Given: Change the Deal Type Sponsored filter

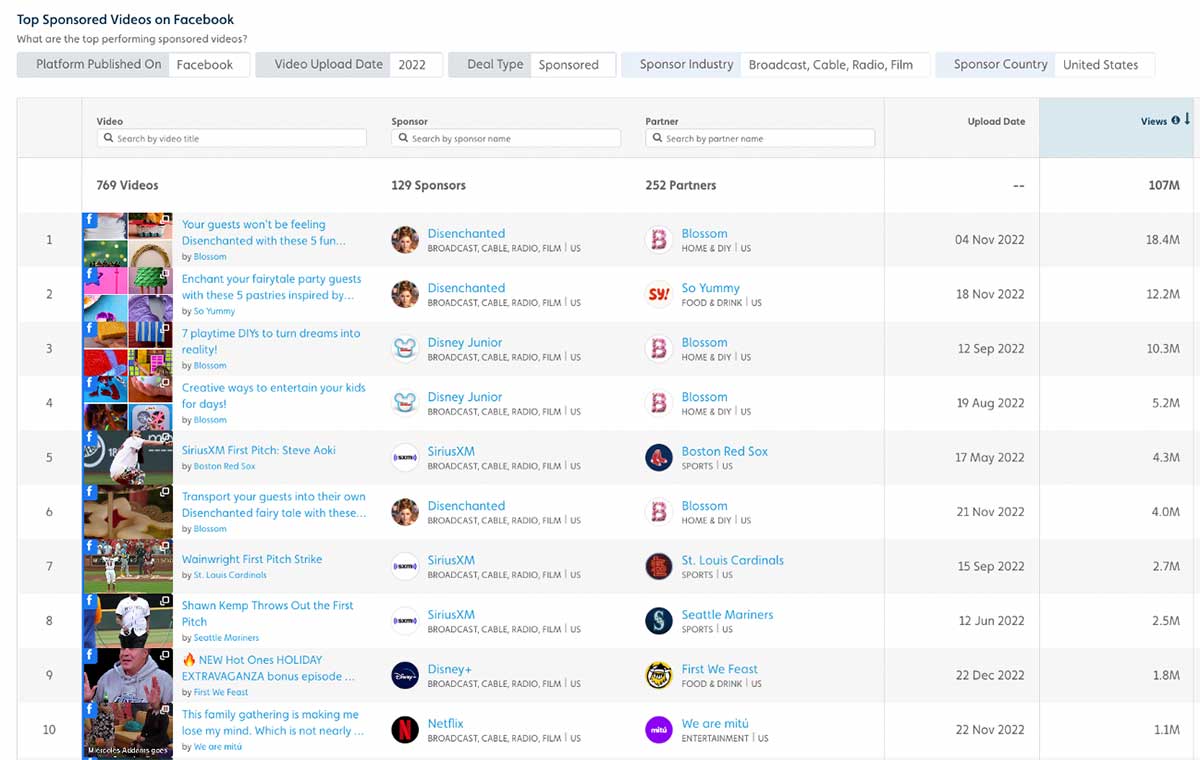Looking at the screenshot, I should coord(568,65).
